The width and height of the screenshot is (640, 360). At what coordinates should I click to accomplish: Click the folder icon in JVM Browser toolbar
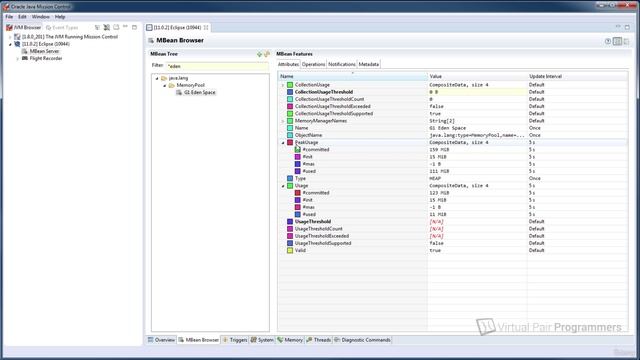coord(116,27)
